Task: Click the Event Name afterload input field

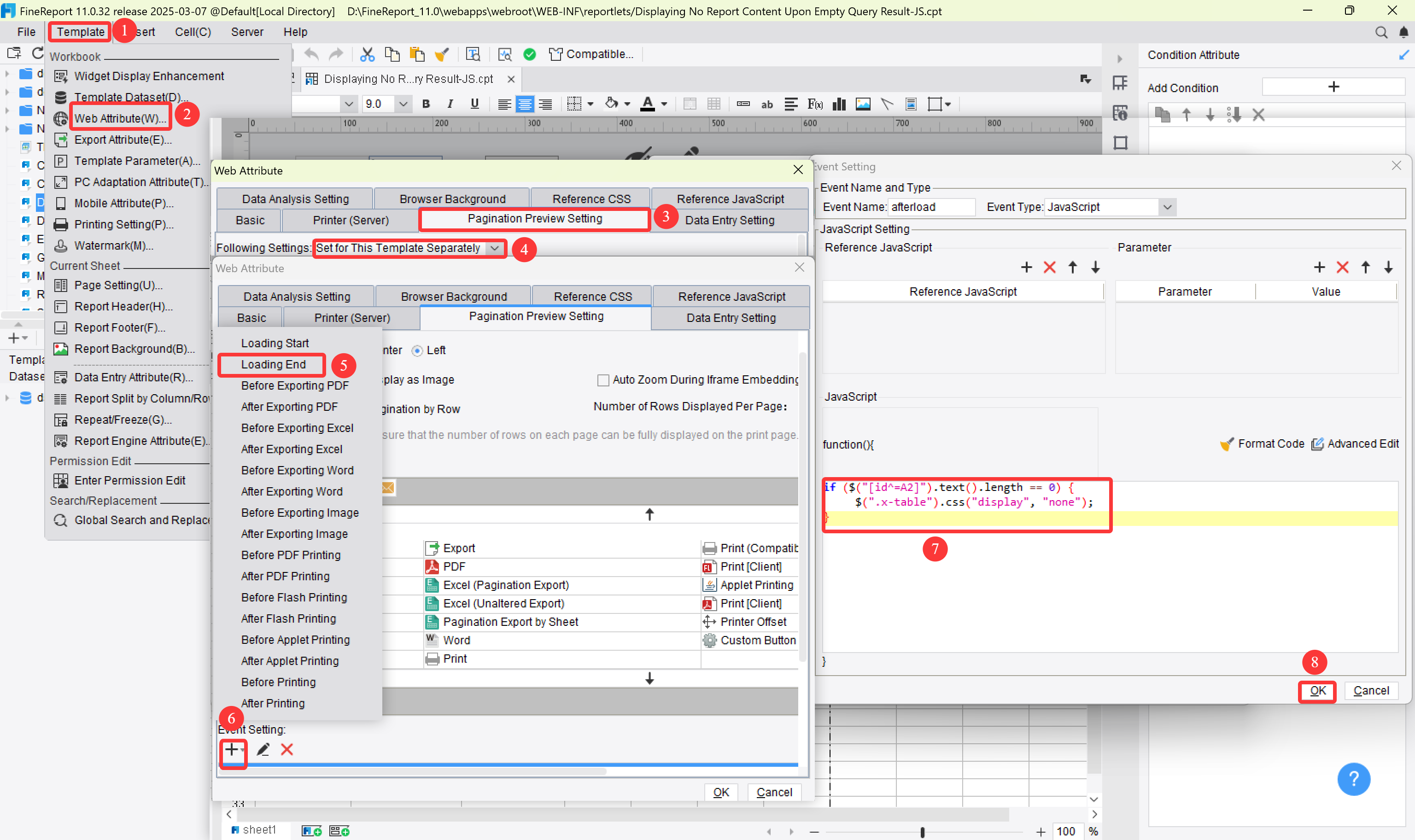Action: point(931,207)
